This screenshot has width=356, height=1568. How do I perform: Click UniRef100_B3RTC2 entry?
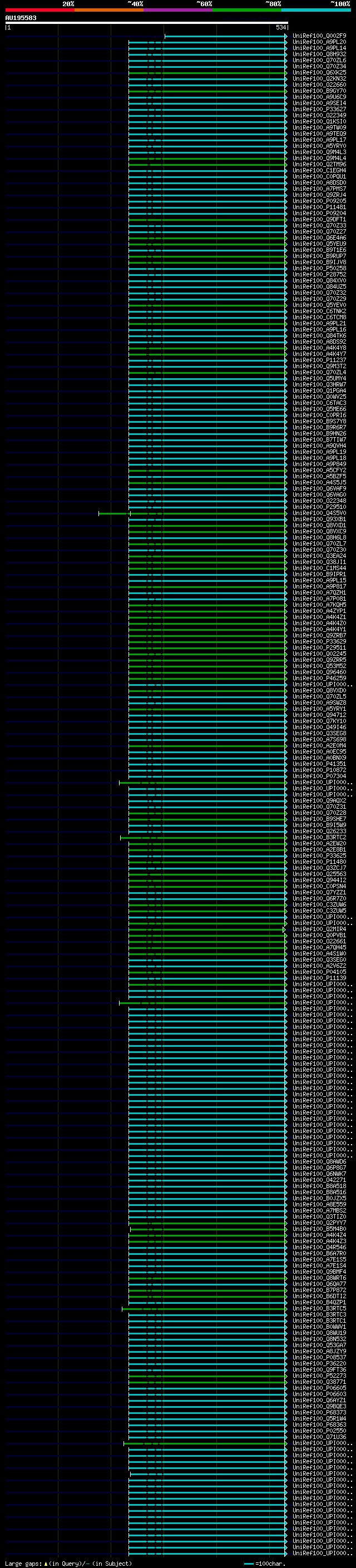(319, 838)
